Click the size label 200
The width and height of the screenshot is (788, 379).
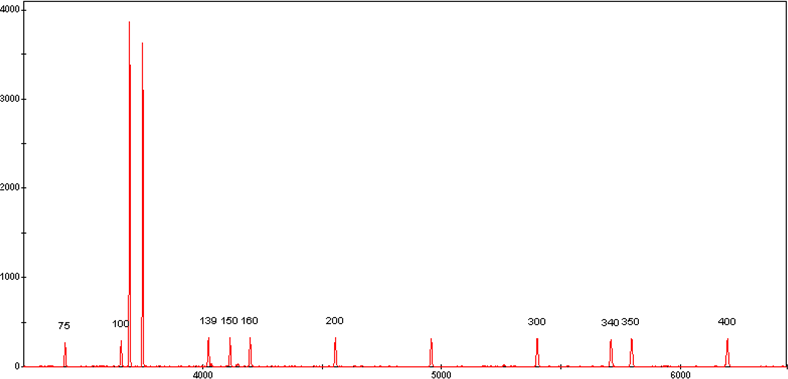335,321
